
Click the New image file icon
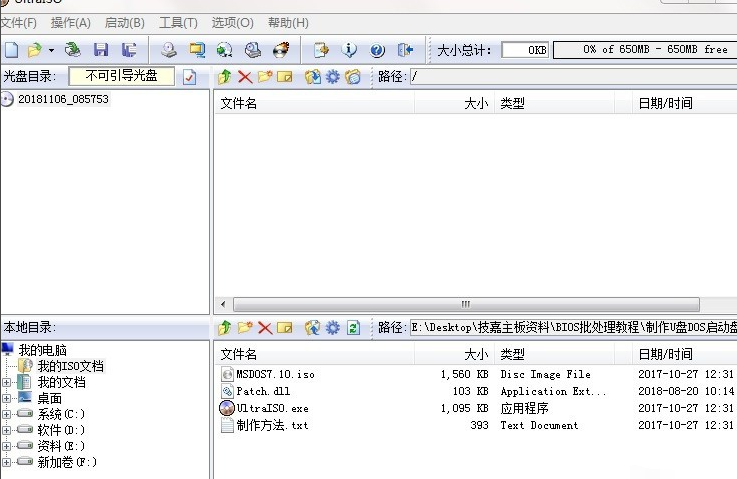click(11, 50)
